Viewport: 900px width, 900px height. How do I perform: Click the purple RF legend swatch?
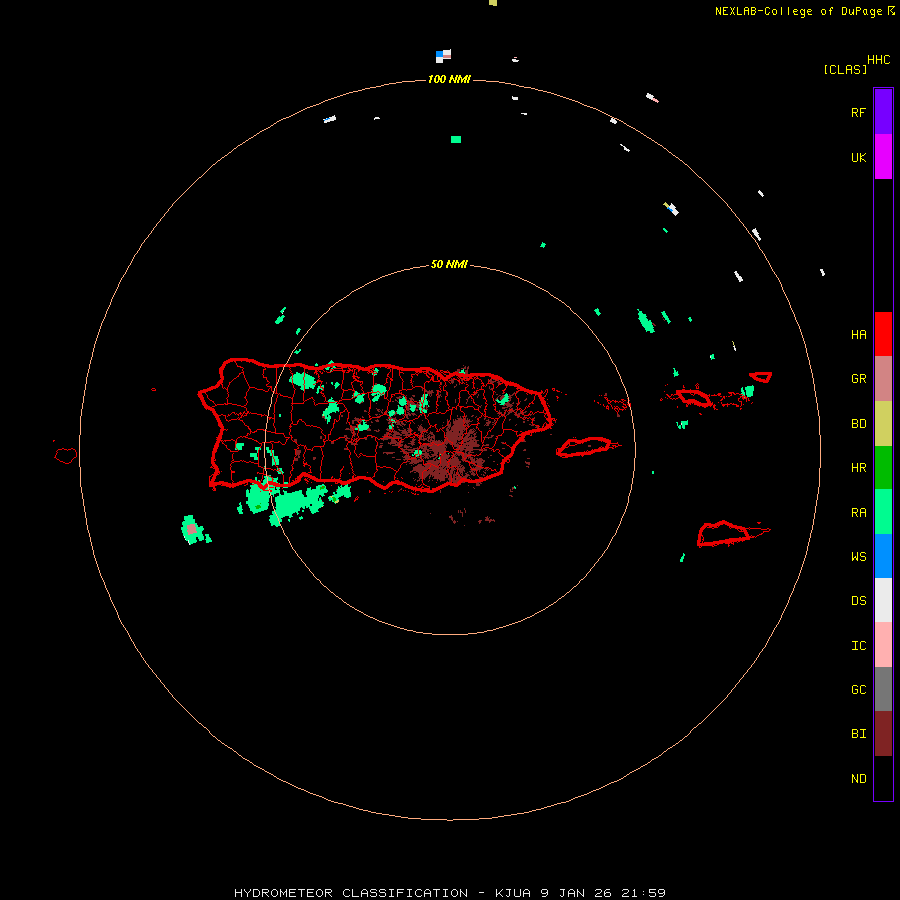[883, 112]
